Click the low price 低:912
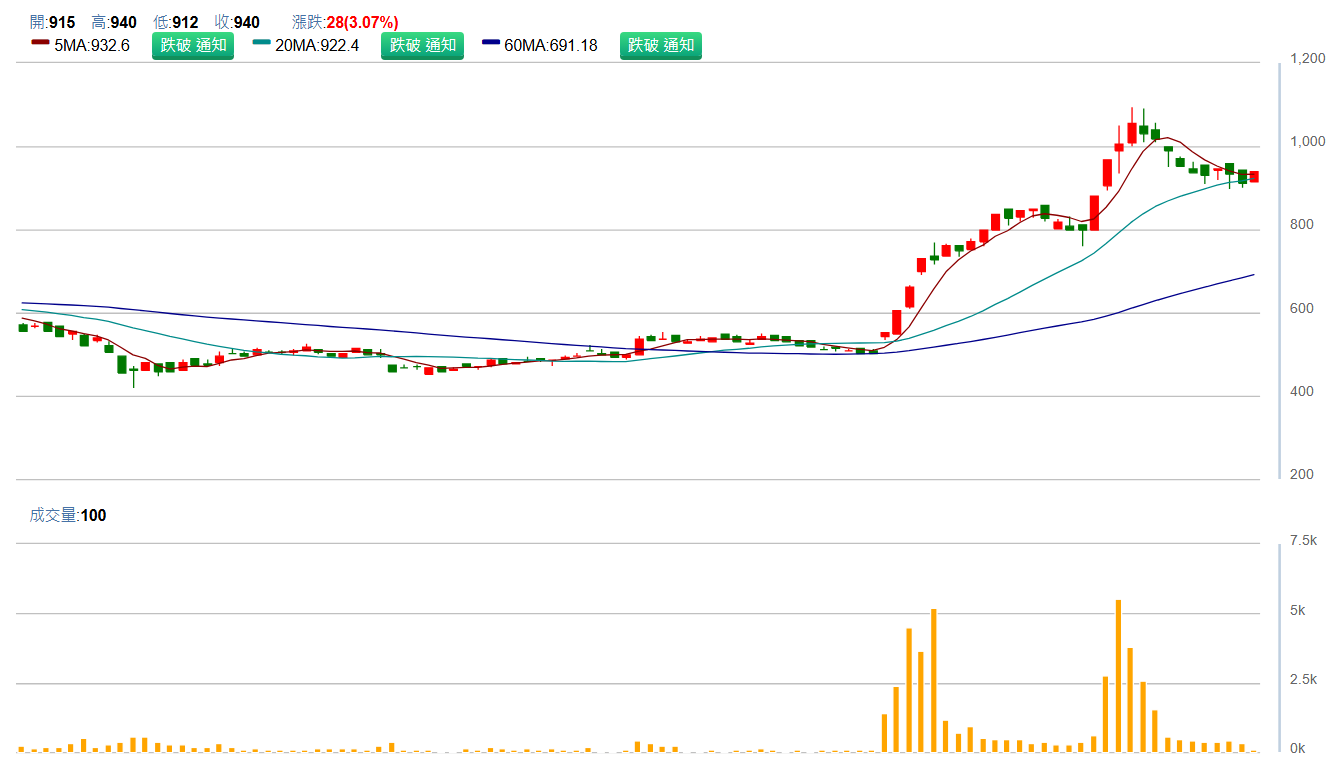 (176, 22)
